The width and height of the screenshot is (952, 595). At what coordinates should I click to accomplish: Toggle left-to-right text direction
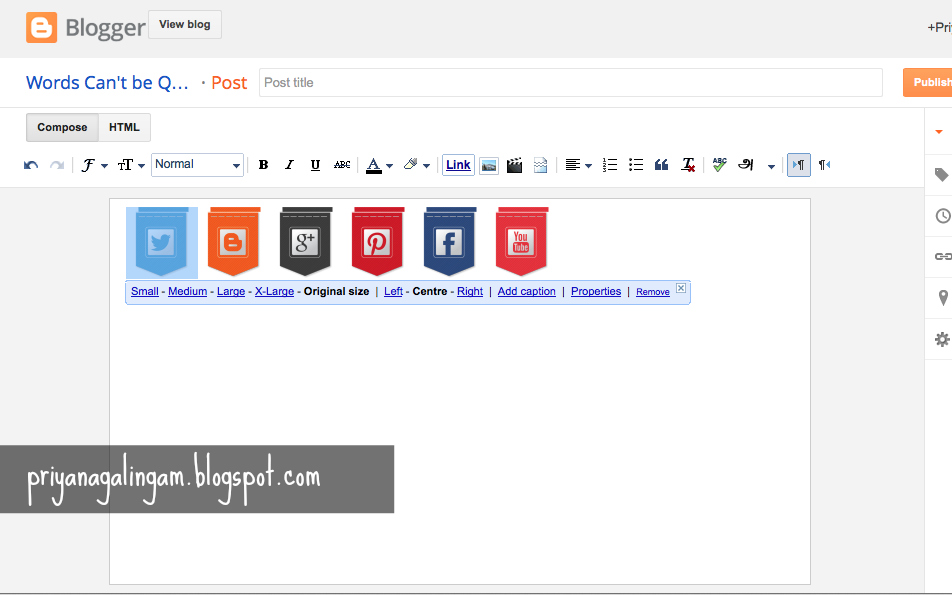tap(798, 165)
